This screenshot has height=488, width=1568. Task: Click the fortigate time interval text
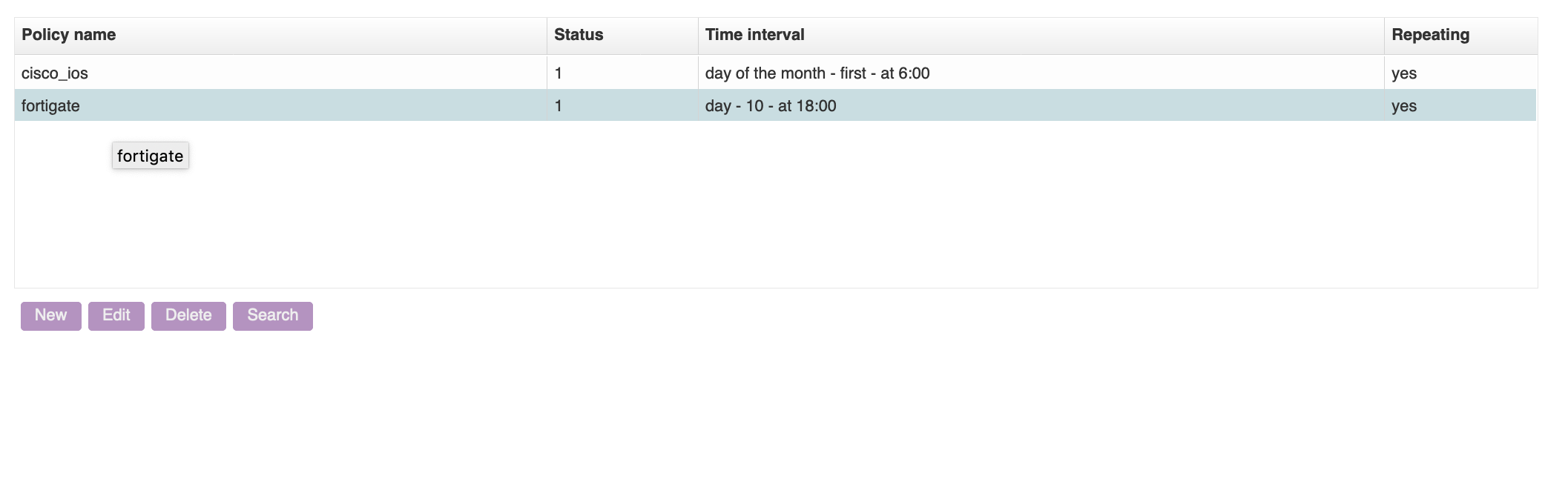point(769,105)
